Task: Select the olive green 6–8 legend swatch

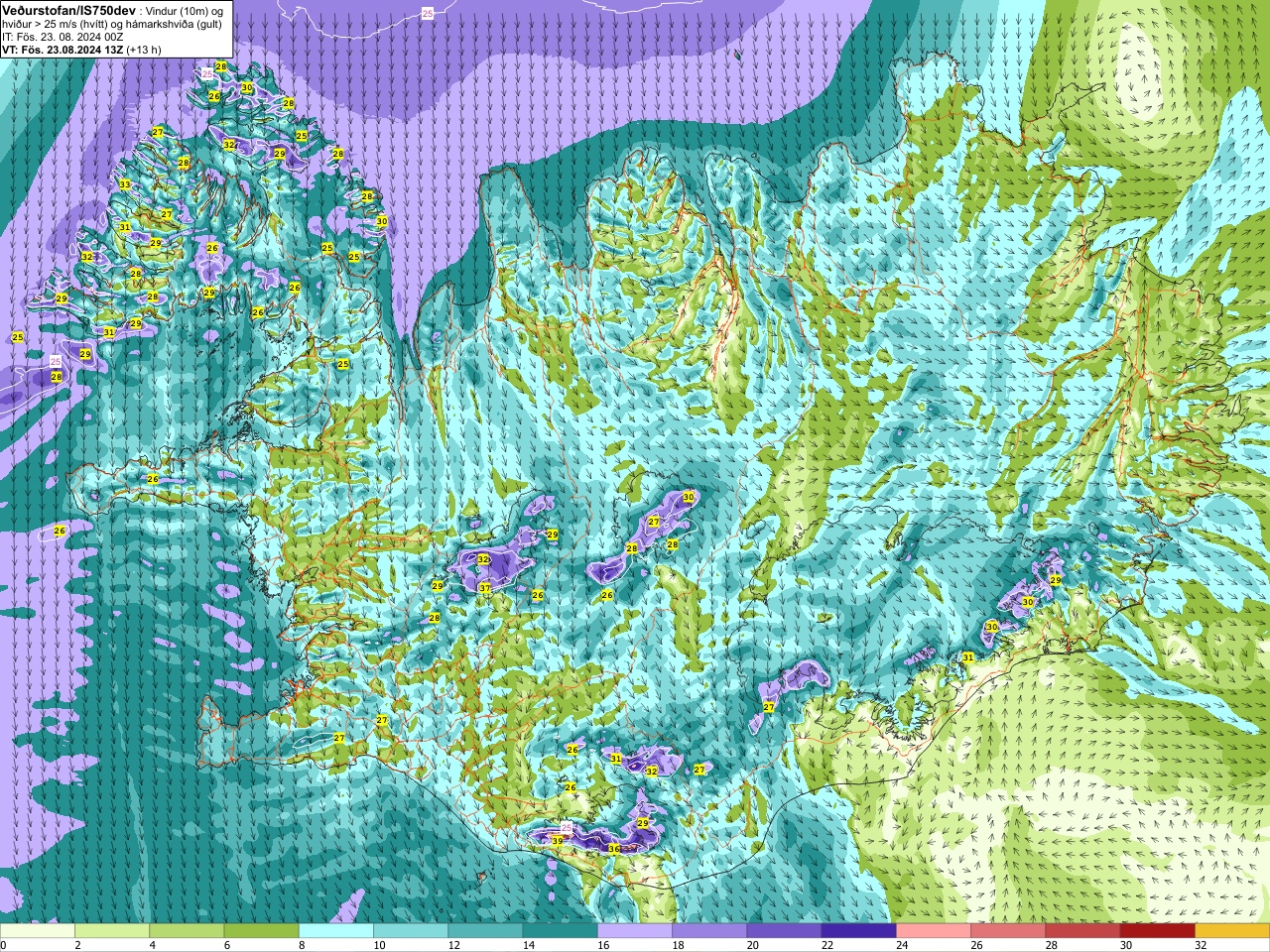Action: click(x=262, y=931)
